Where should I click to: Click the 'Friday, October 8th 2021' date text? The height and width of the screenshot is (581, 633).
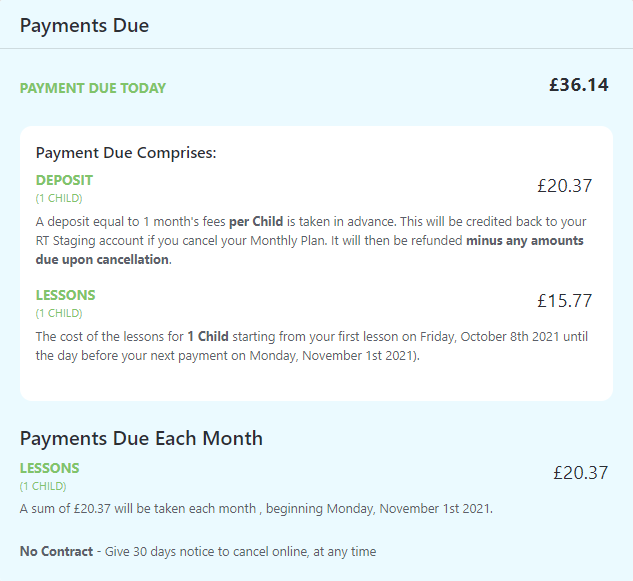pos(489,337)
